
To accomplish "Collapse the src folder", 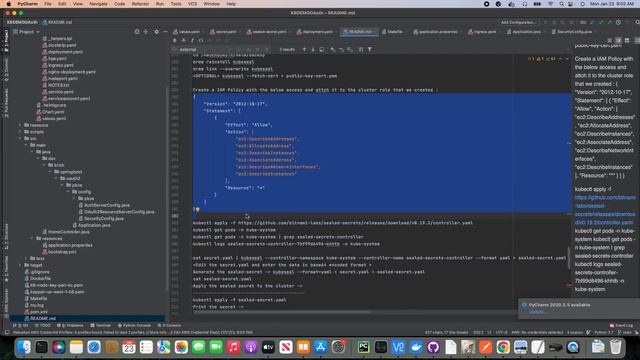I will tap(20, 138).
